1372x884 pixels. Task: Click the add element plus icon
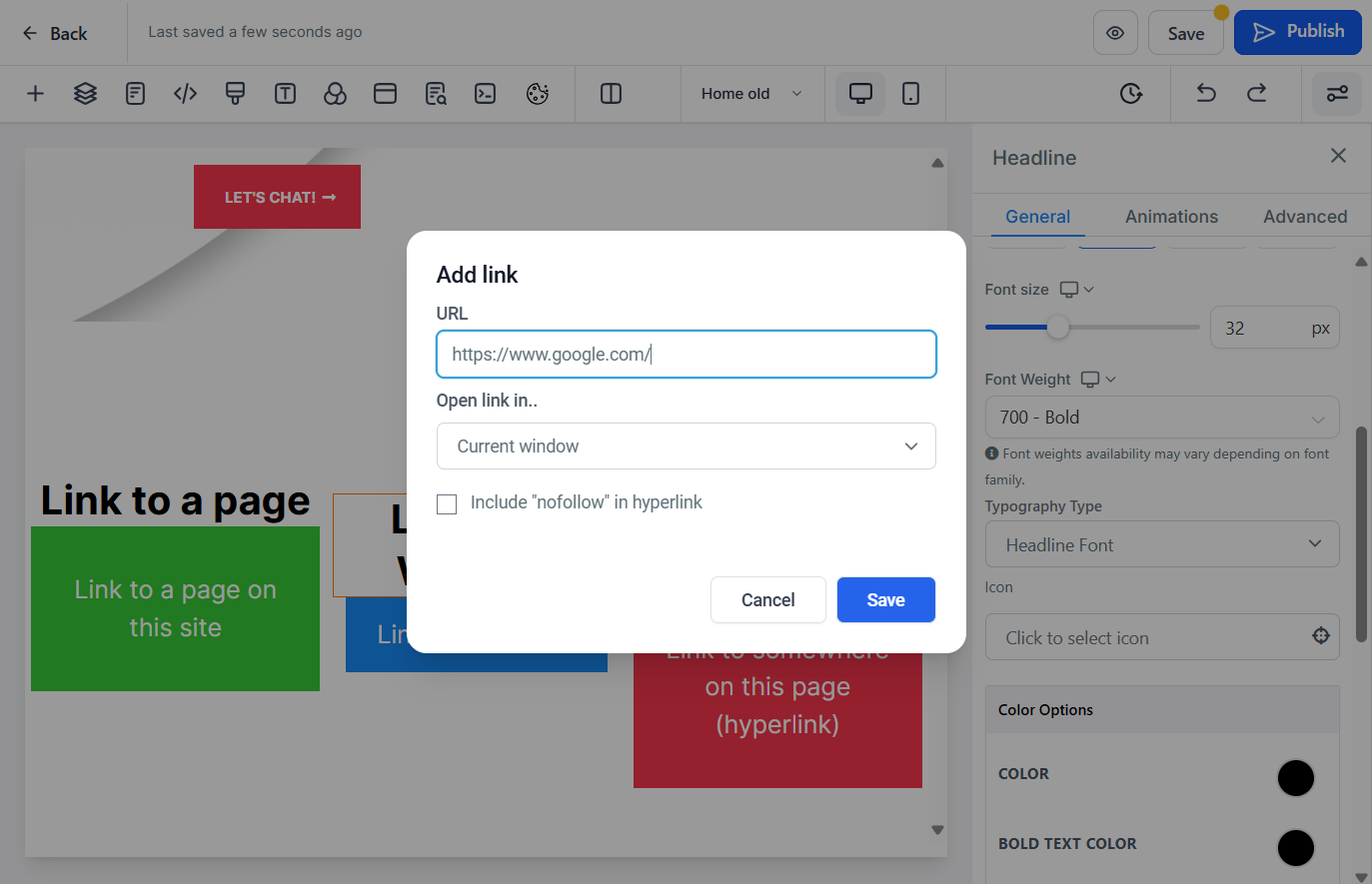(35, 94)
